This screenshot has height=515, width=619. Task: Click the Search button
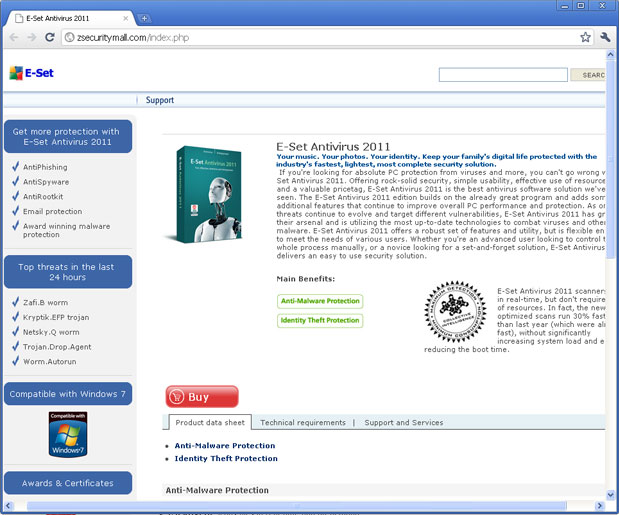click(588, 75)
